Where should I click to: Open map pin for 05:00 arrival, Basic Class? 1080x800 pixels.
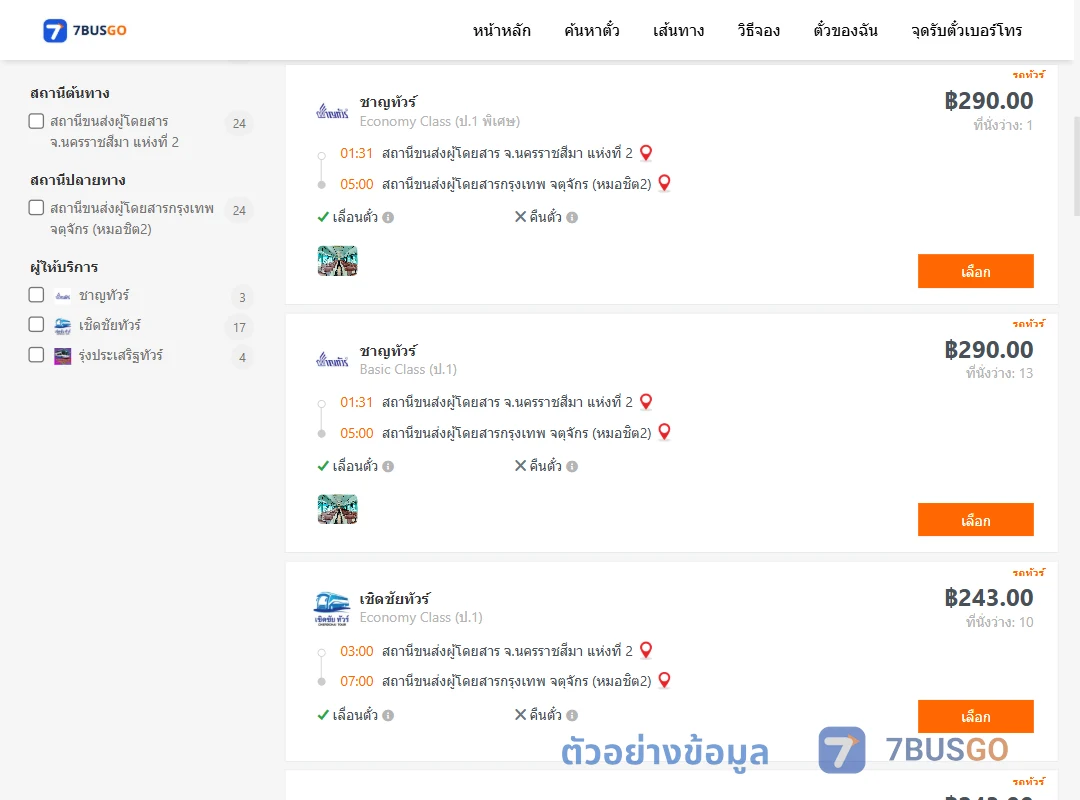tap(665, 432)
